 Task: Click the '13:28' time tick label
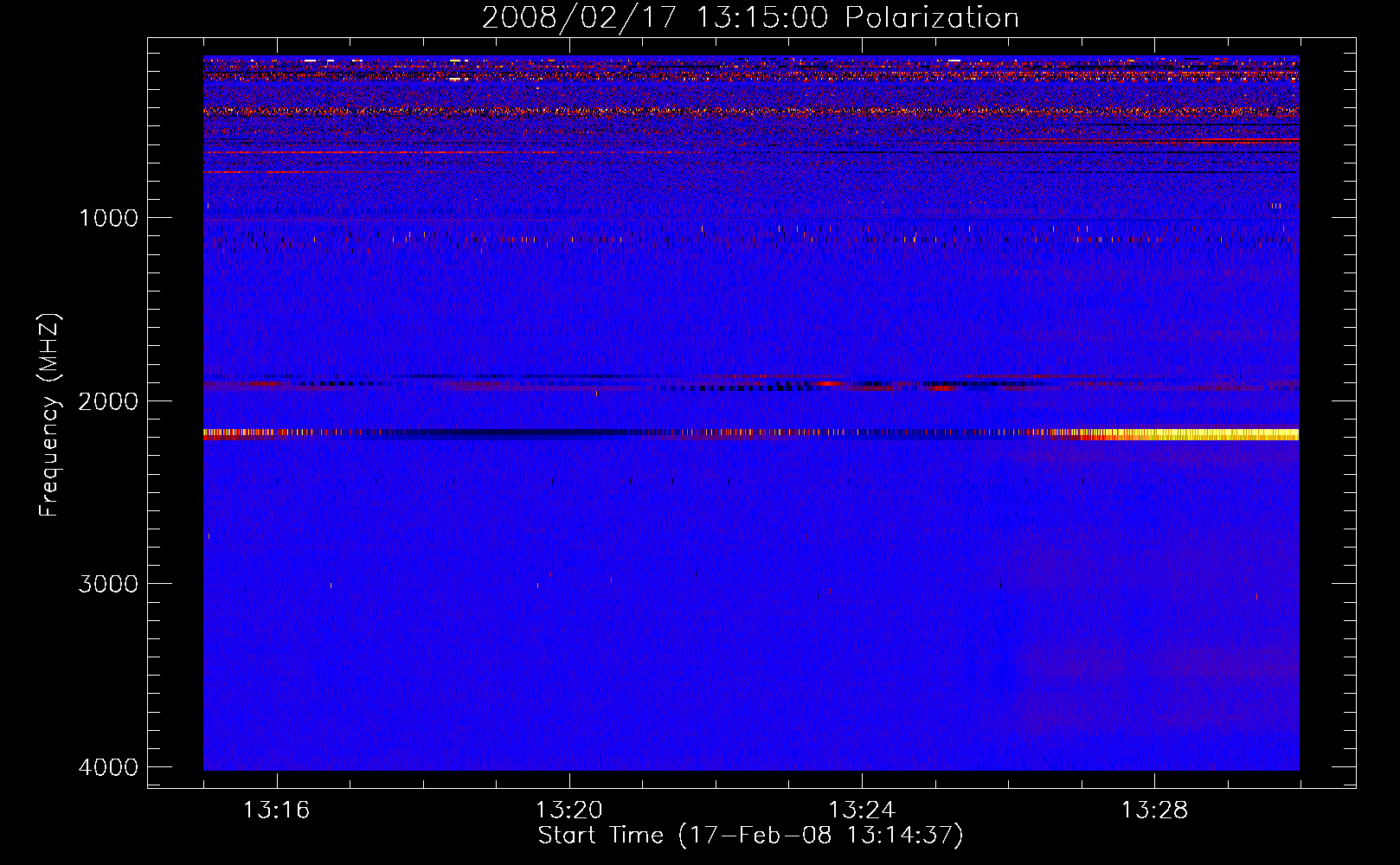point(1154,811)
